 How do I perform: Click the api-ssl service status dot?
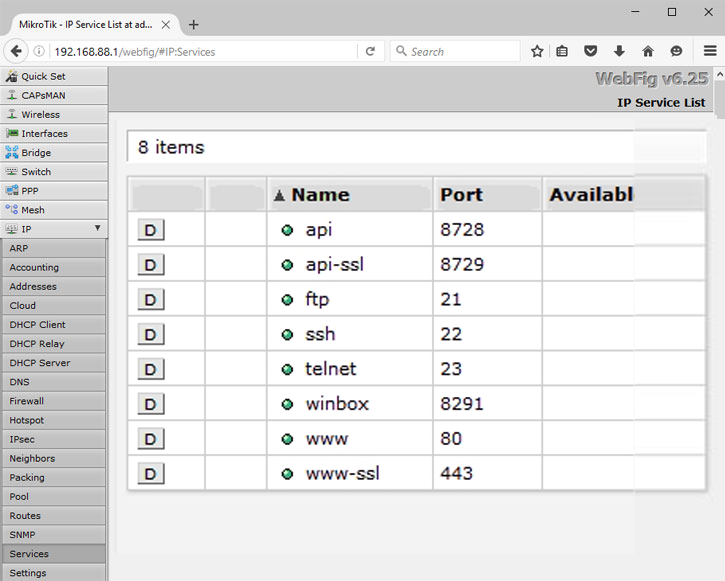click(x=287, y=265)
